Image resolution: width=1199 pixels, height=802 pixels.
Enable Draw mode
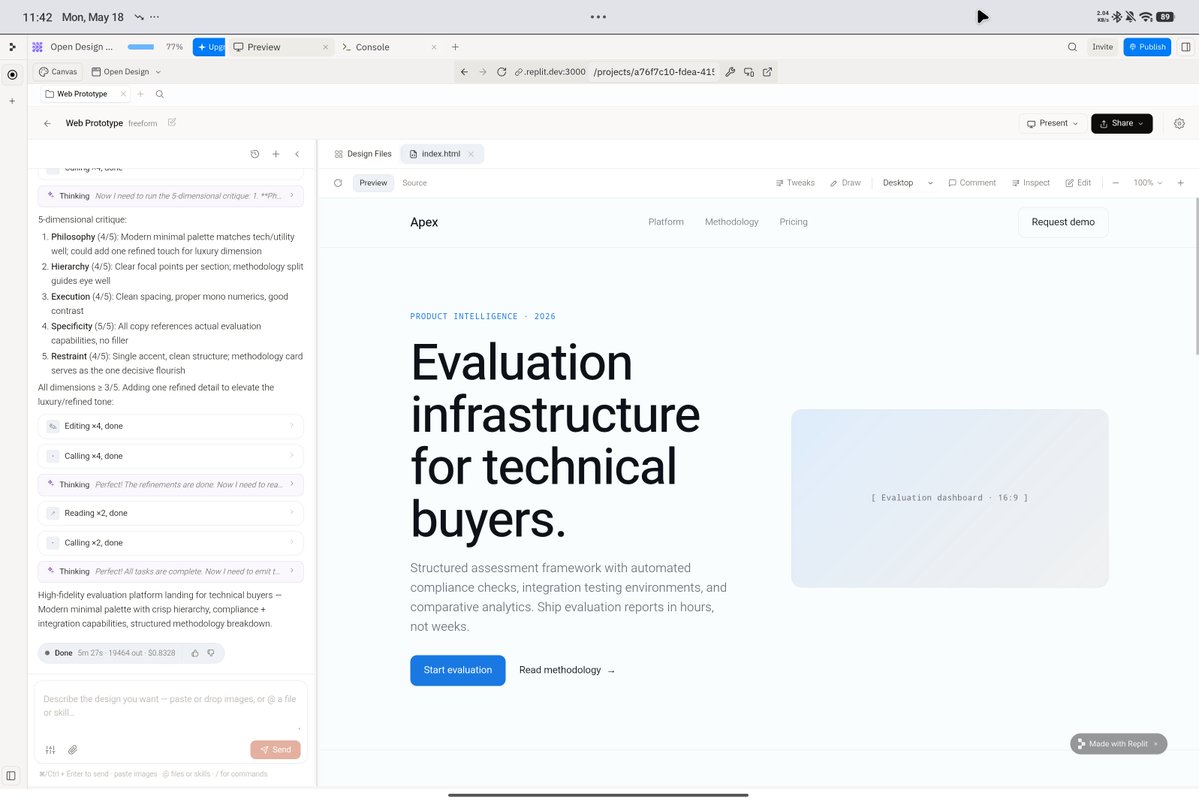pos(846,183)
